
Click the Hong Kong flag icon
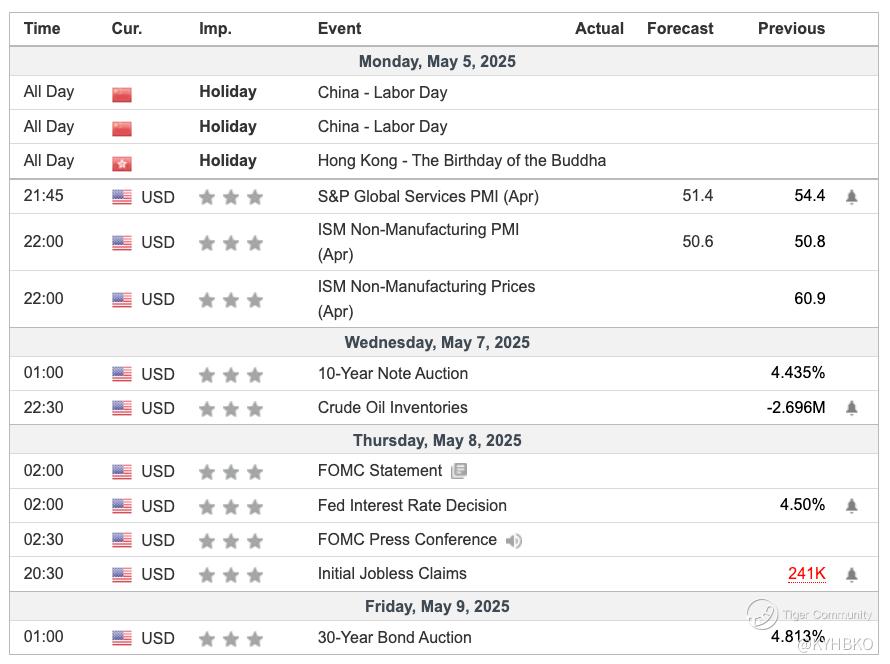pos(121,163)
